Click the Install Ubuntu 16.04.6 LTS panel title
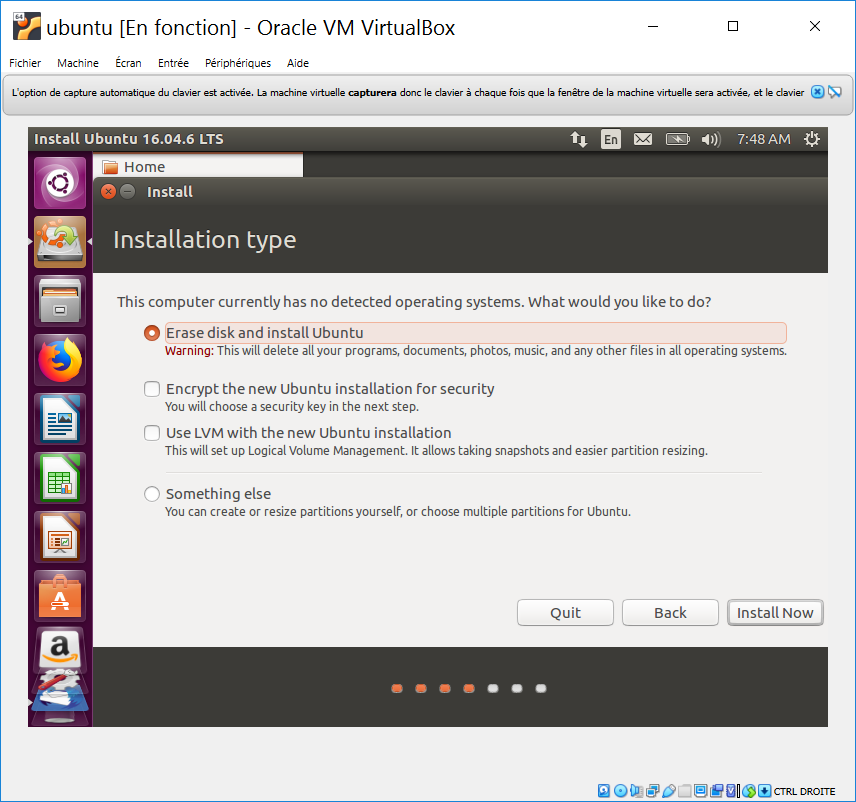 (x=129, y=139)
